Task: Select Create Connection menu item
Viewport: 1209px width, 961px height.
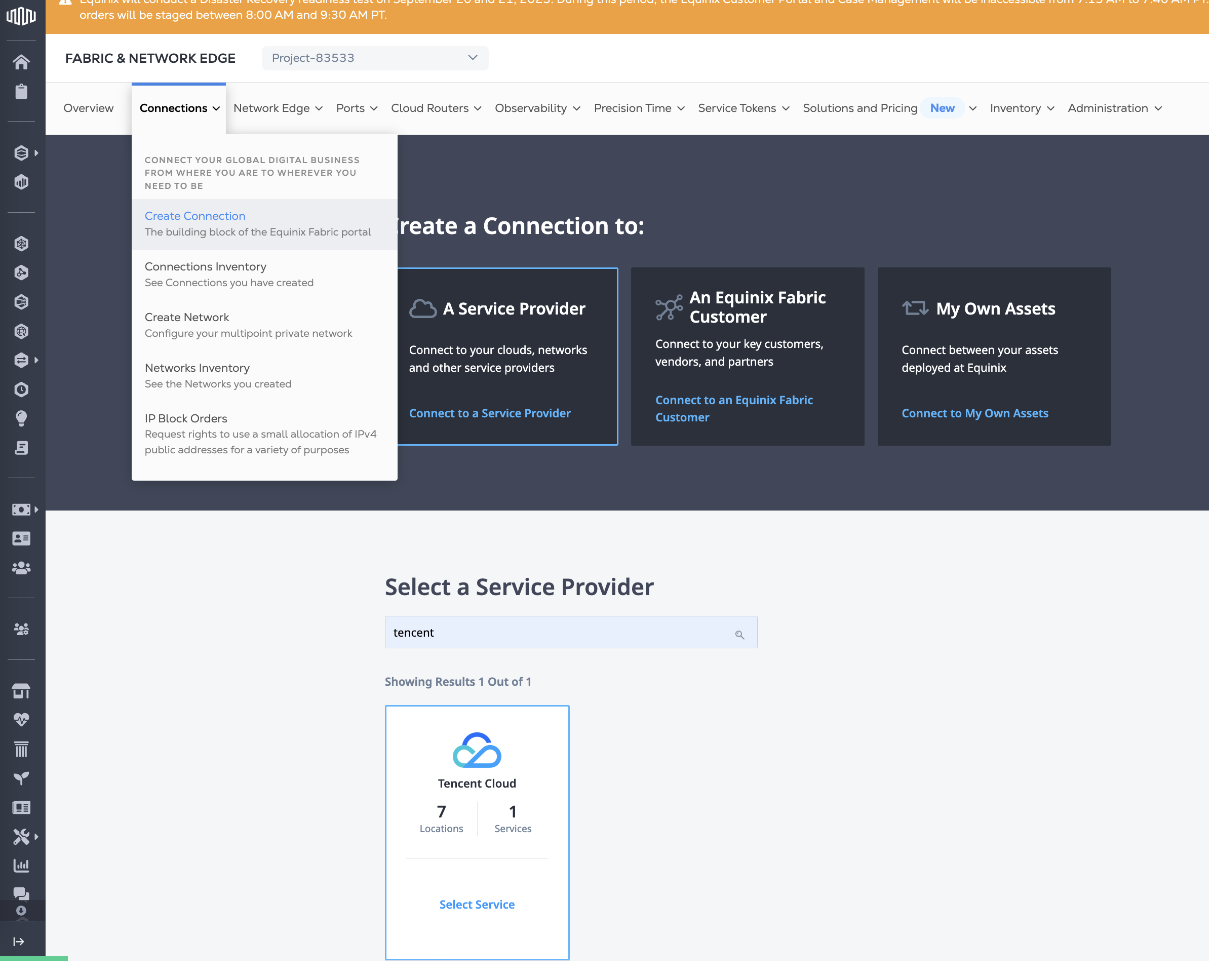Action: point(265,224)
